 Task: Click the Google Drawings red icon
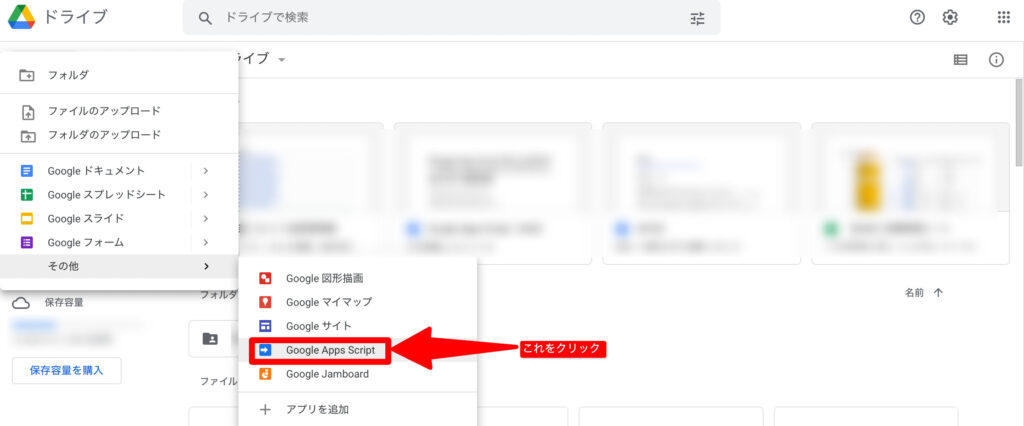265,278
